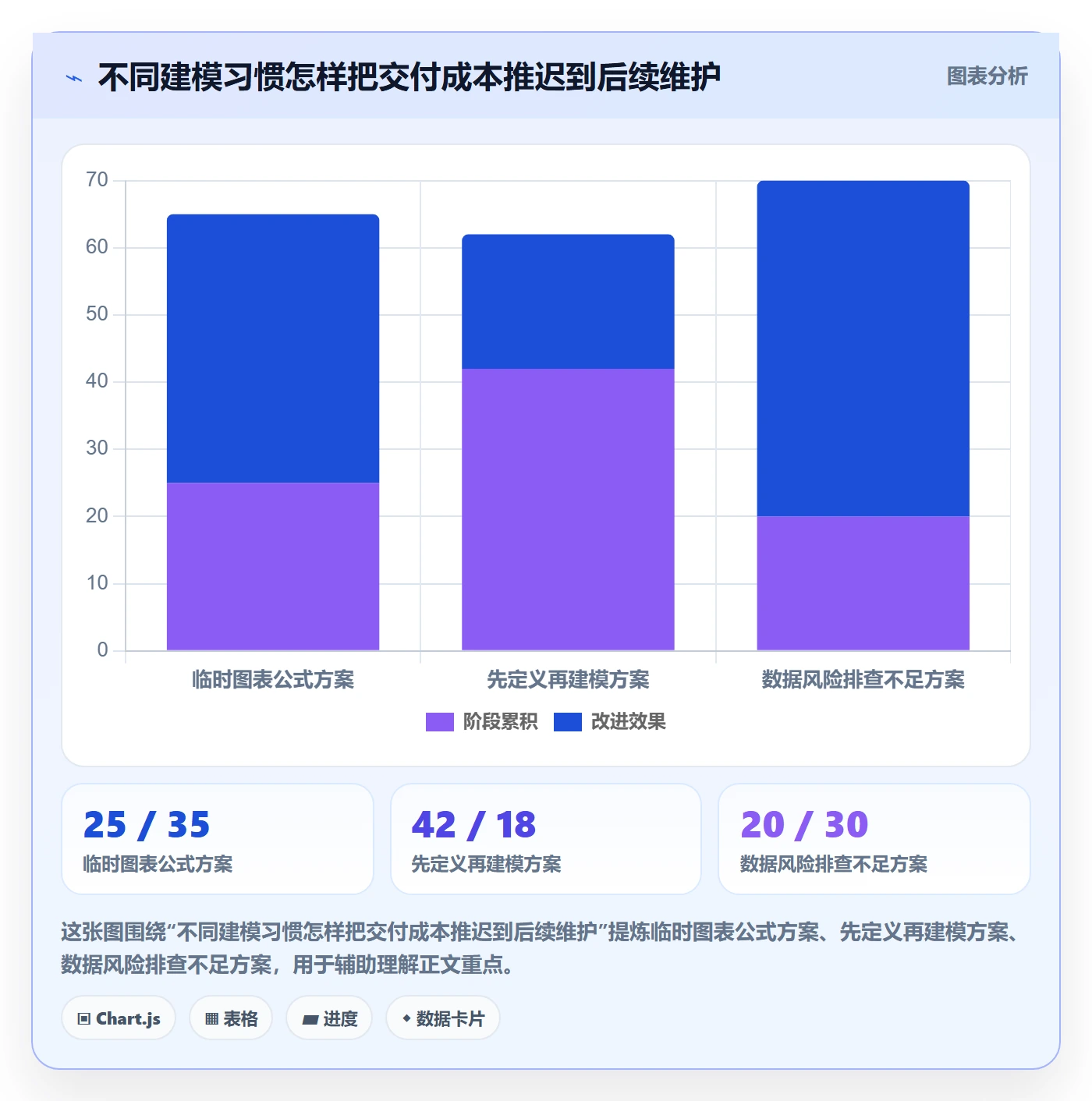Click the y-axis value 70
The width and height of the screenshot is (1092, 1101).
click(x=97, y=180)
